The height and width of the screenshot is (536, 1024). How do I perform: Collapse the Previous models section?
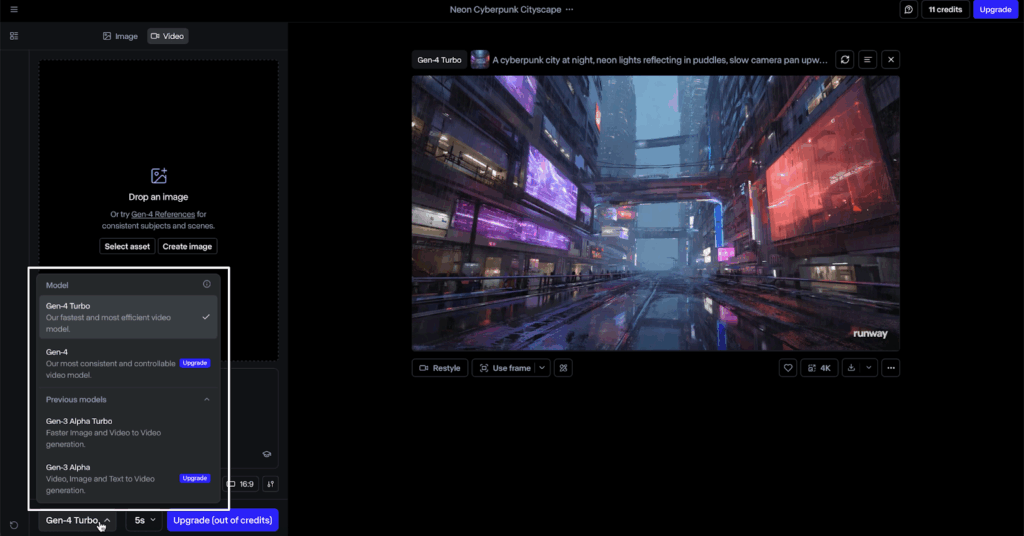pos(207,400)
